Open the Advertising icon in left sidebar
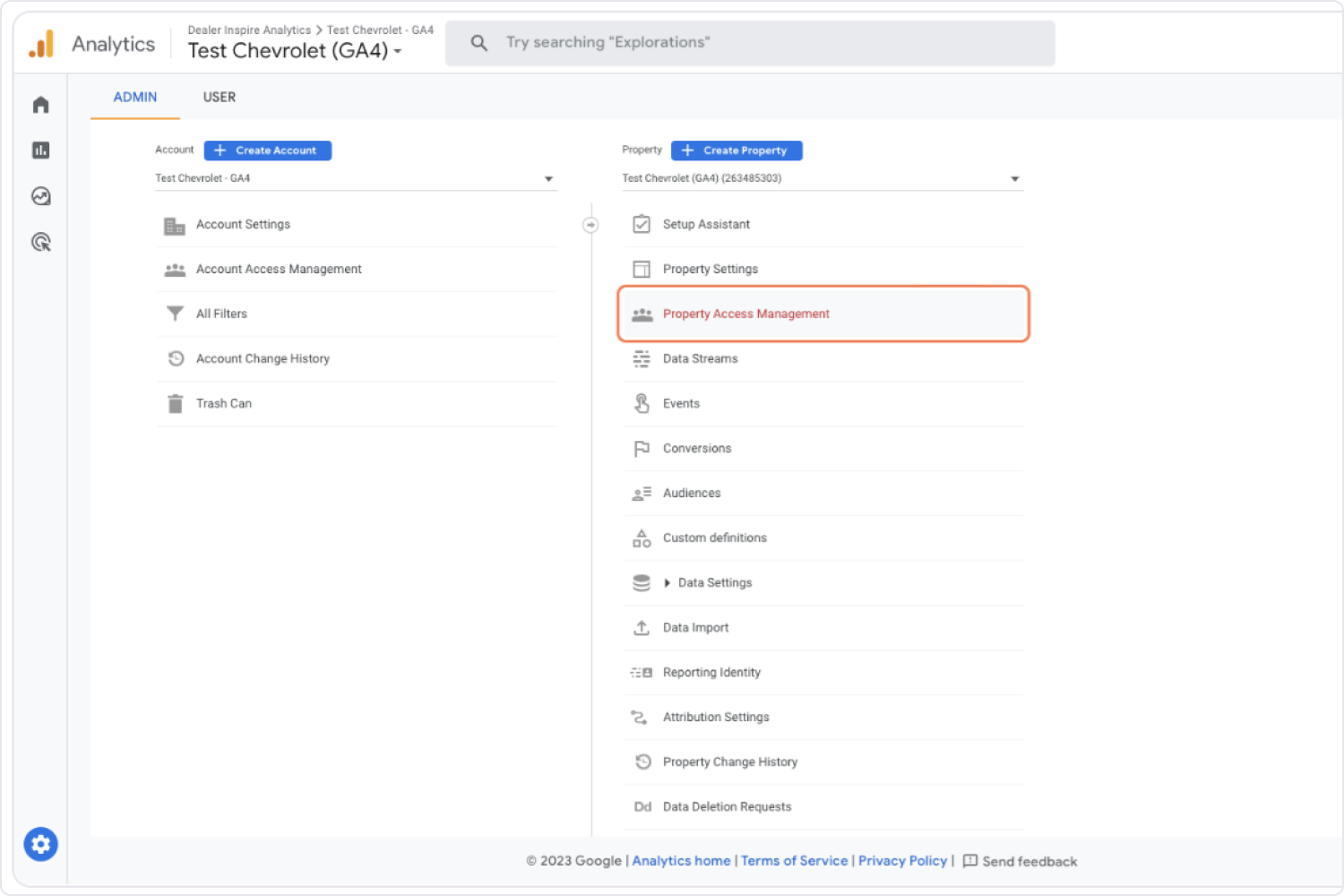 [40, 242]
